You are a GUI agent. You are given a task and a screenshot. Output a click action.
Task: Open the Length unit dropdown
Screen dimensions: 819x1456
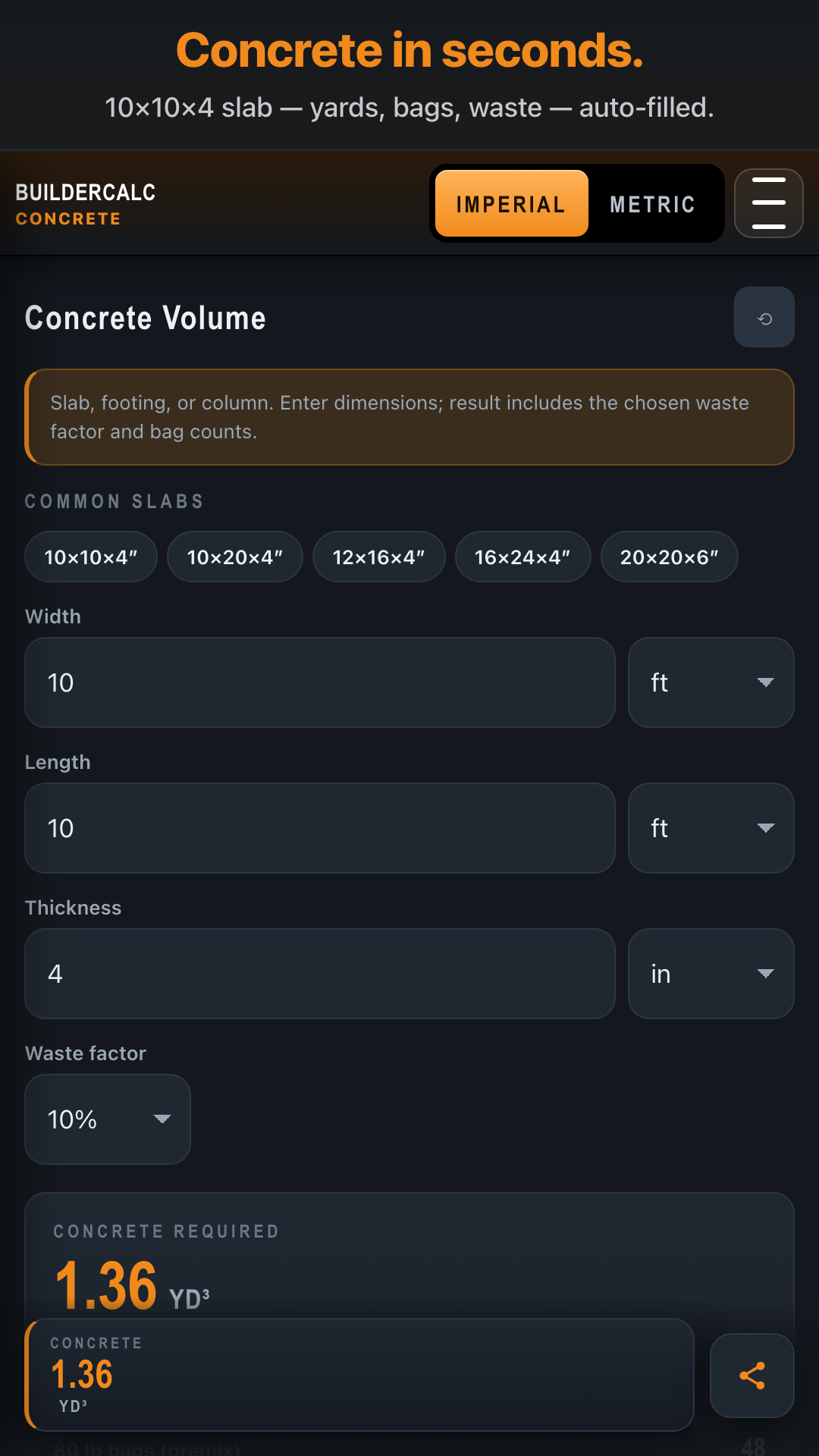click(x=711, y=828)
